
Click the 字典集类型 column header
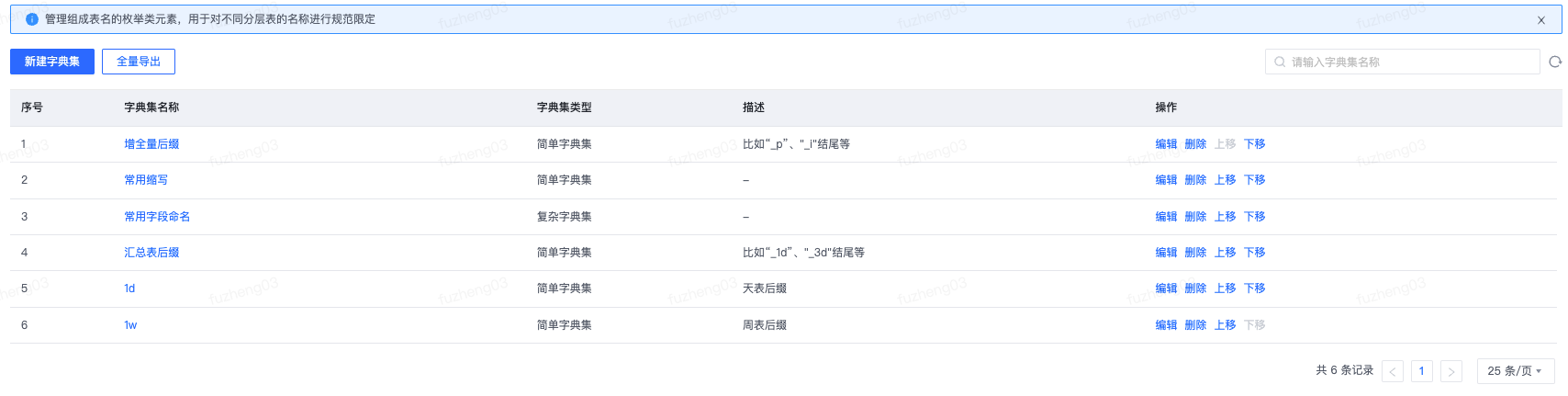564,107
